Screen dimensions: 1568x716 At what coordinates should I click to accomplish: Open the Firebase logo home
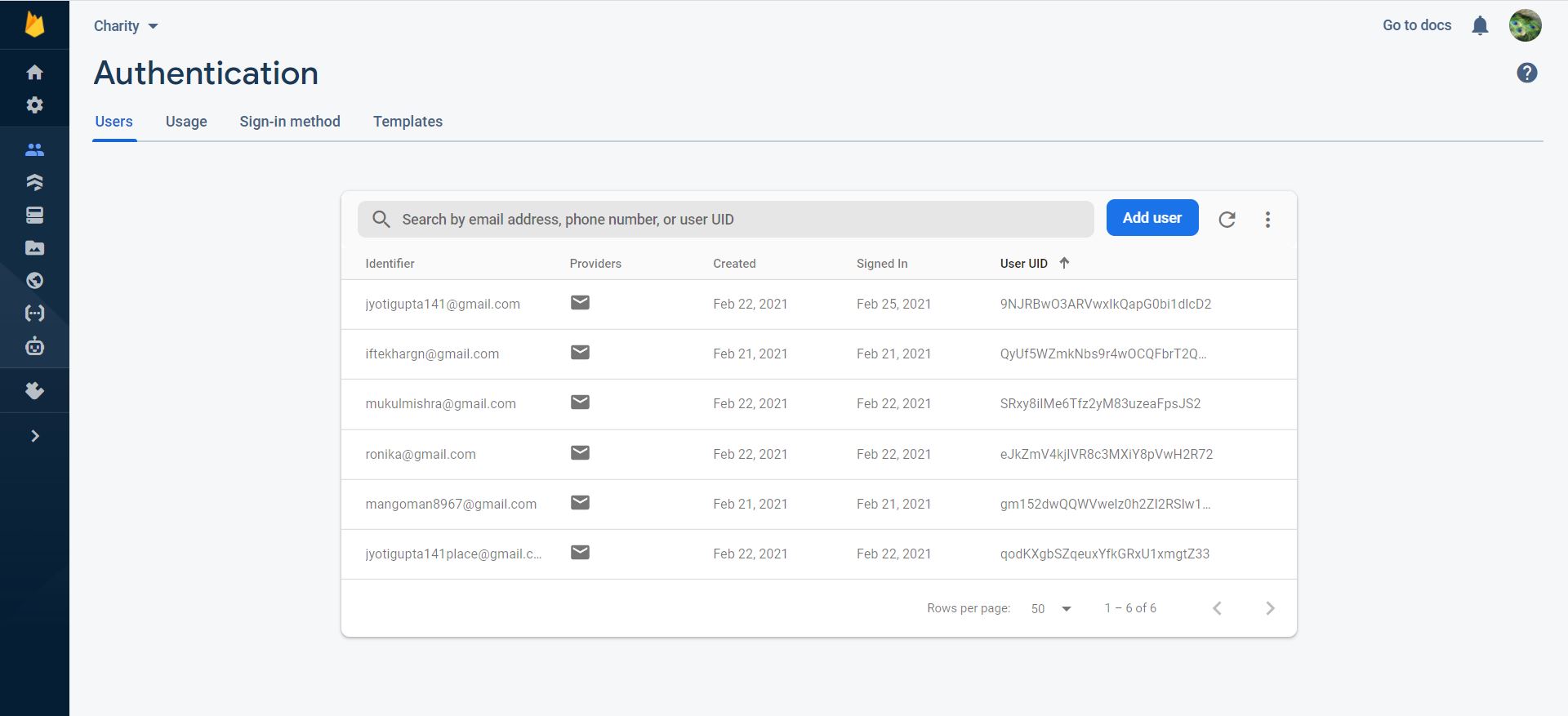(34, 24)
